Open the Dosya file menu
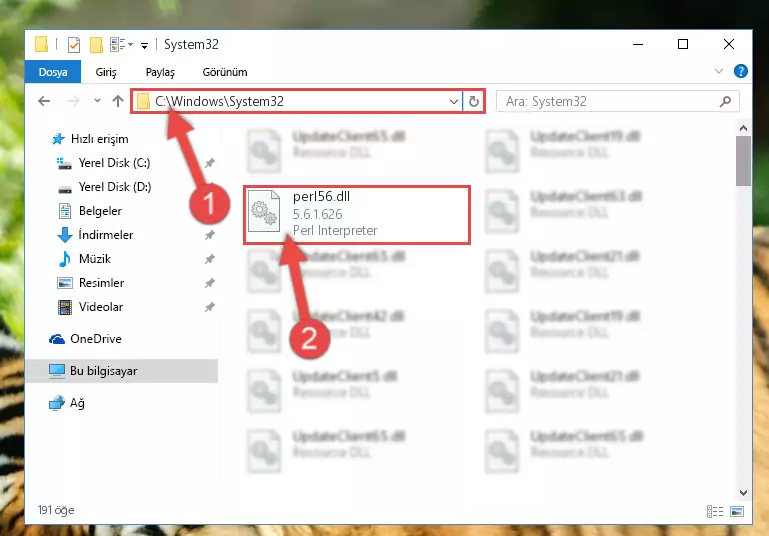The height and width of the screenshot is (536, 769). (52, 72)
